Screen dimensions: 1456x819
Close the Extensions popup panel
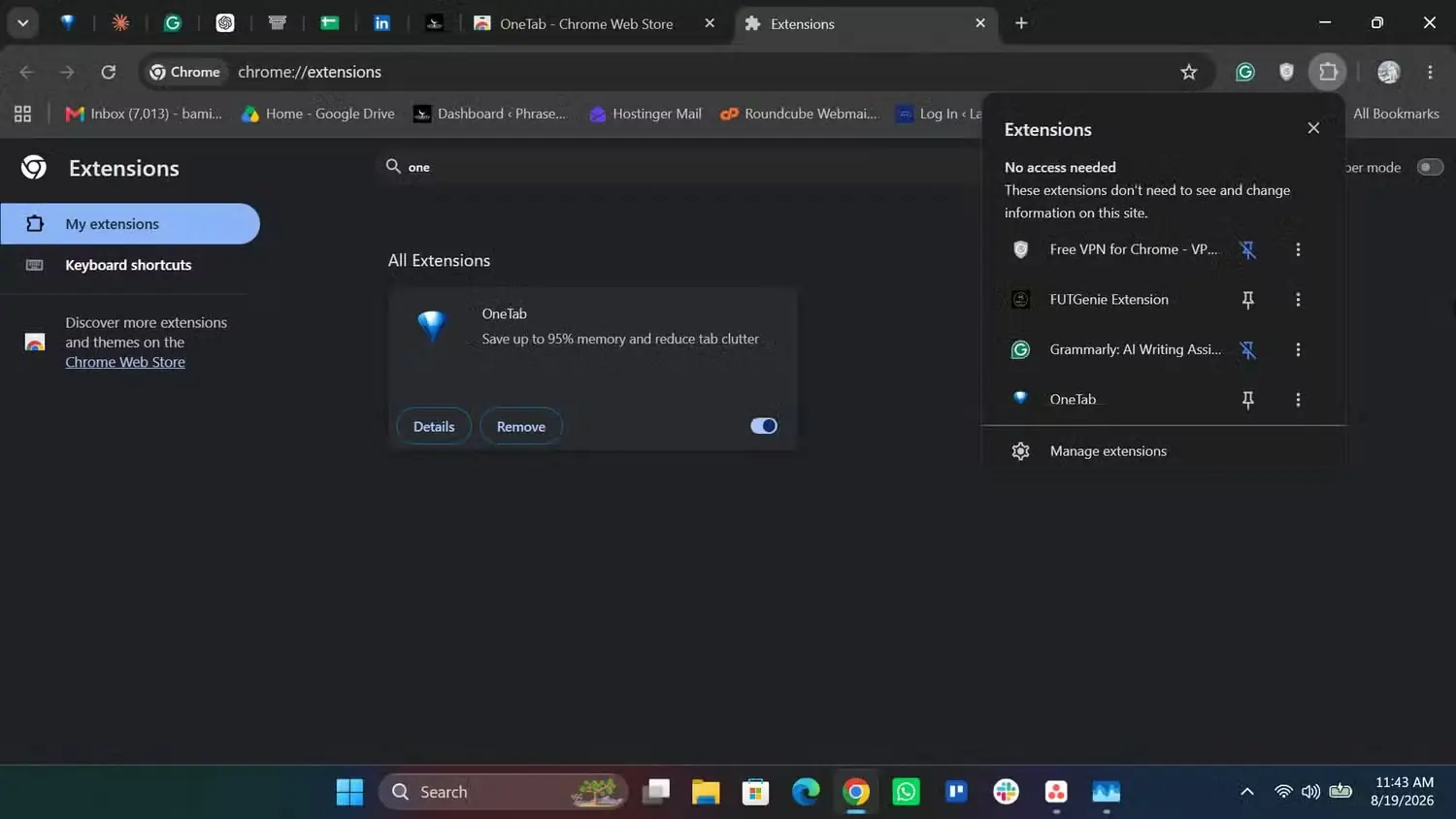[x=1313, y=128]
